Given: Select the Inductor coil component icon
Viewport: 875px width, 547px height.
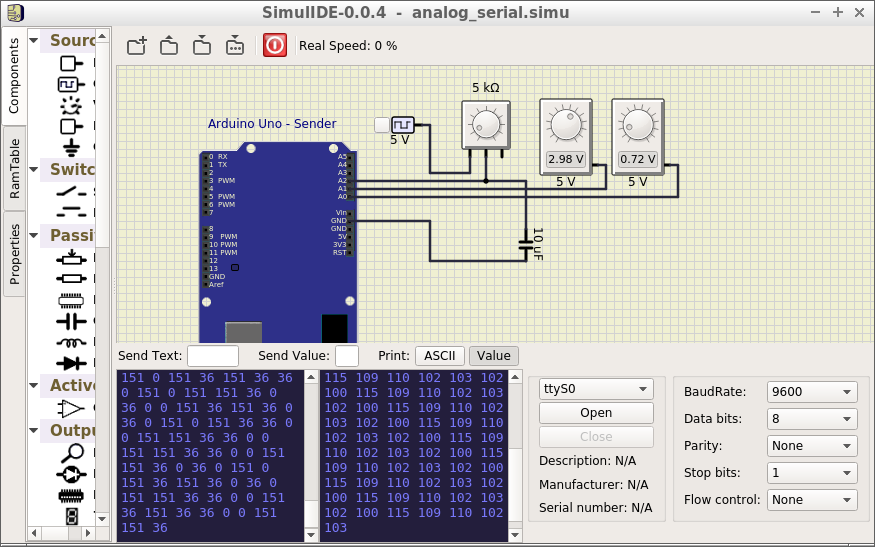Looking at the screenshot, I should click(71, 342).
